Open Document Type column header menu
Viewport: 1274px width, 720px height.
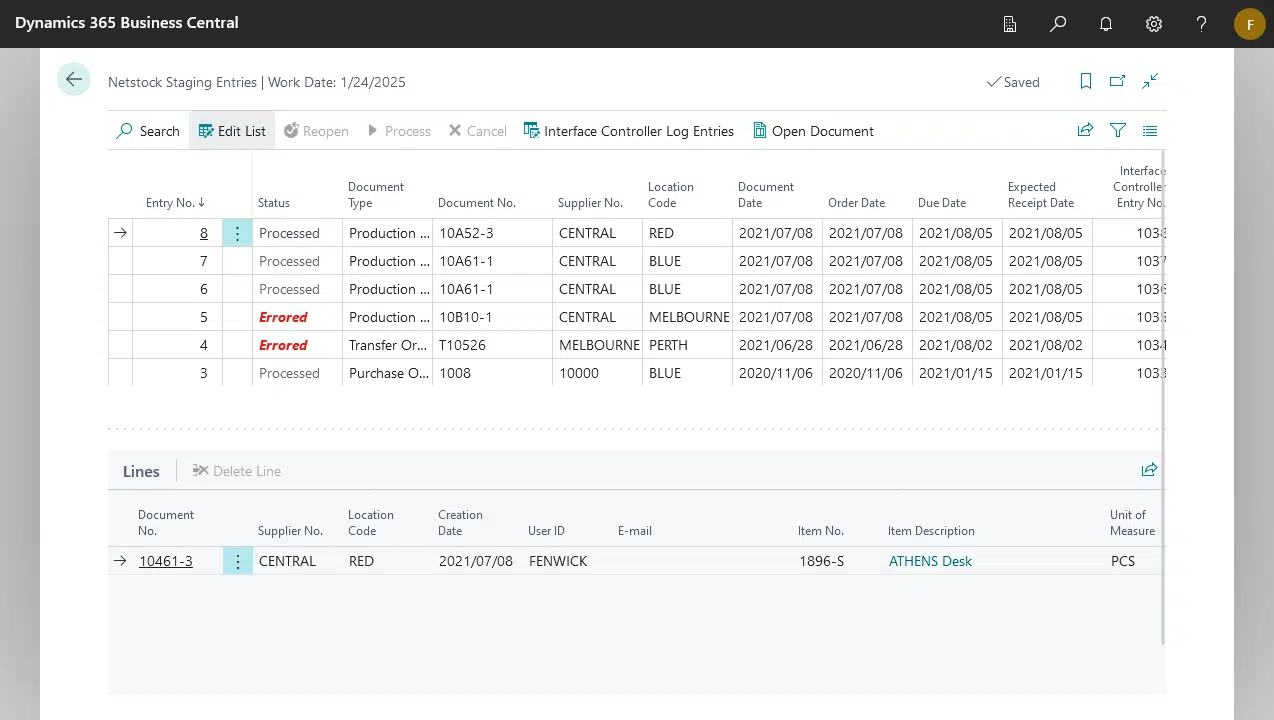376,195
